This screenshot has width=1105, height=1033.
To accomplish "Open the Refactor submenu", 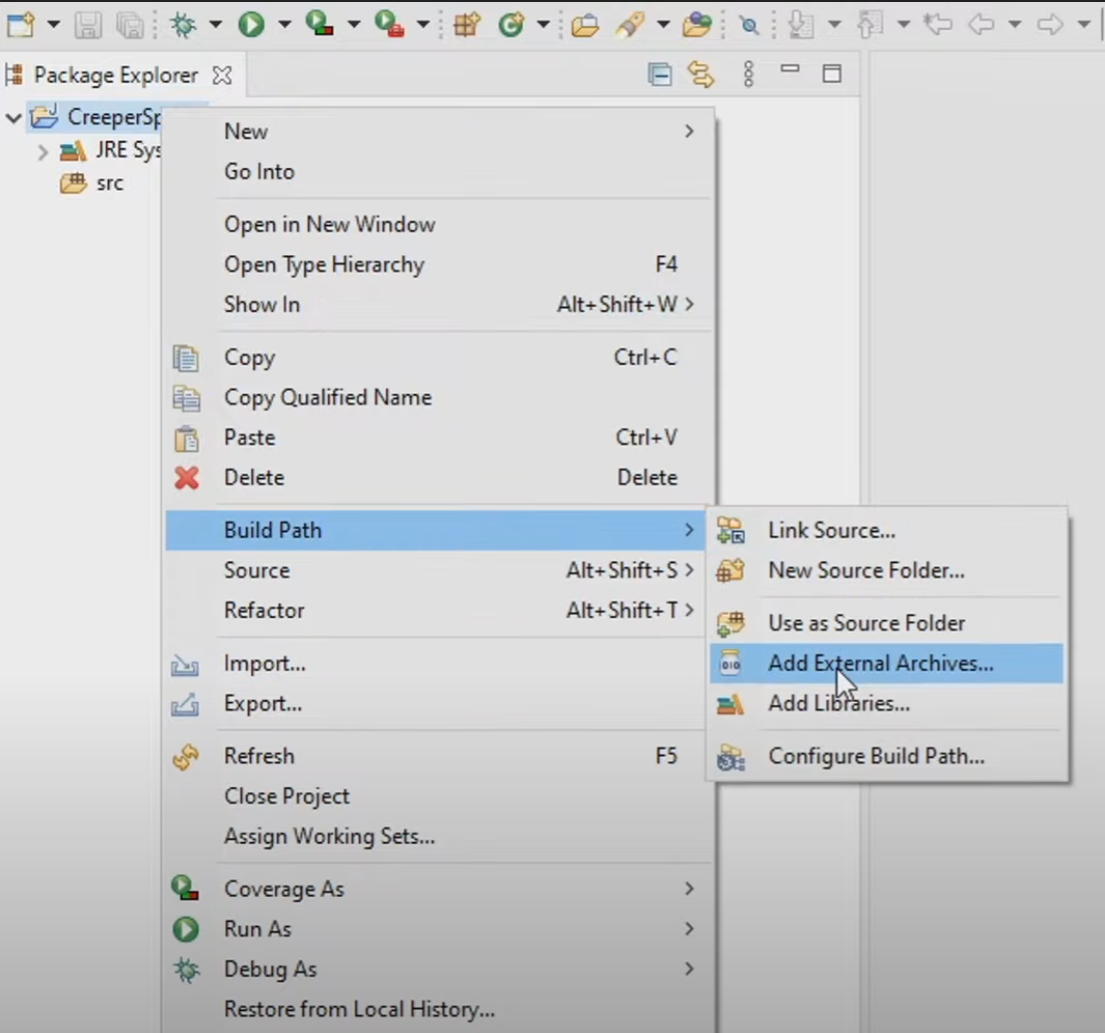I will tap(436, 610).
